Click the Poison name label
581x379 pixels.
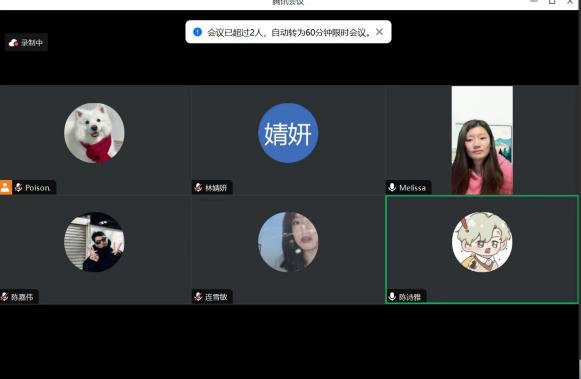(38, 188)
